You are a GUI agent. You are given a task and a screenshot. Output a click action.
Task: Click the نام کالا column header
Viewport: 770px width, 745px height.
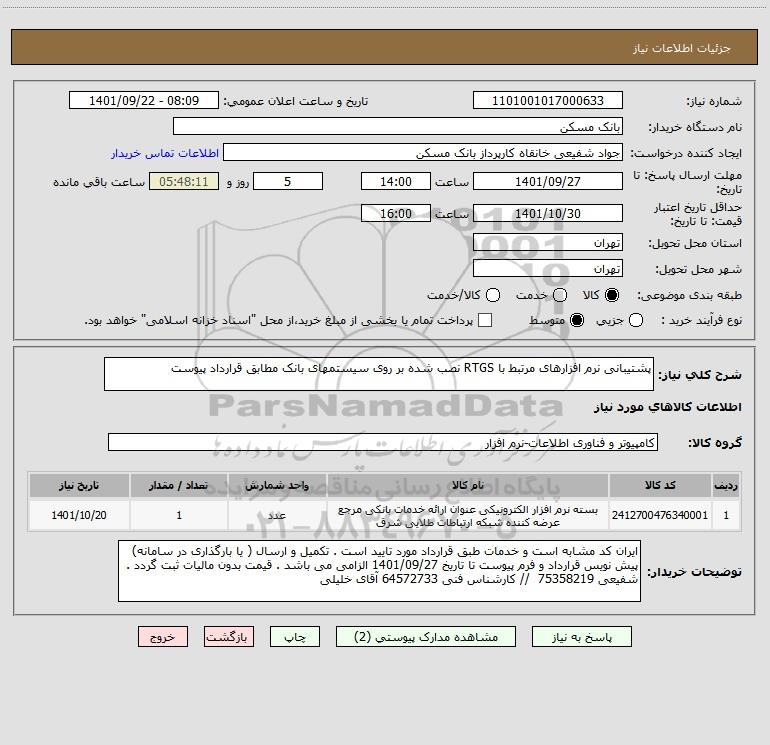click(x=468, y=485)
